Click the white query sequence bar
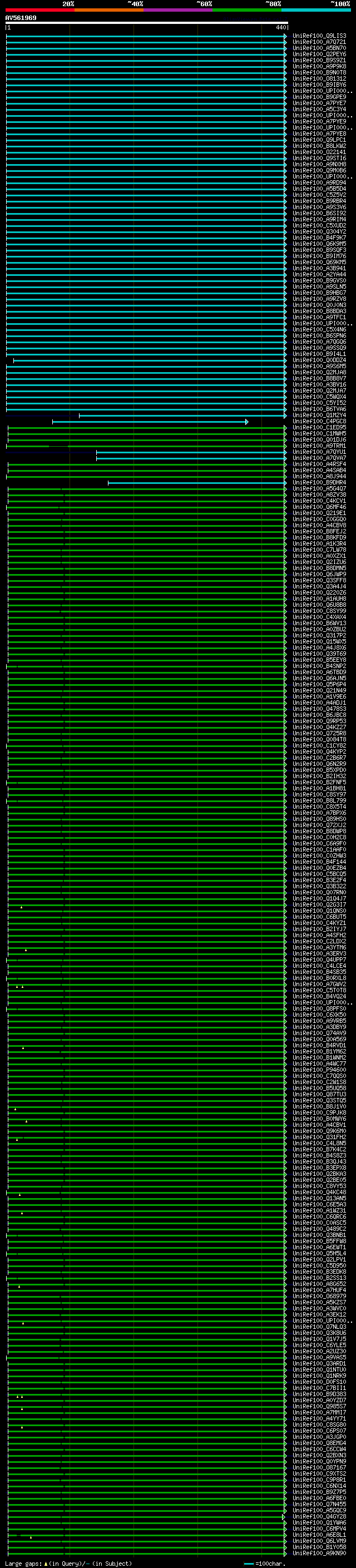Screen dimensions: 356x1568 147,22
